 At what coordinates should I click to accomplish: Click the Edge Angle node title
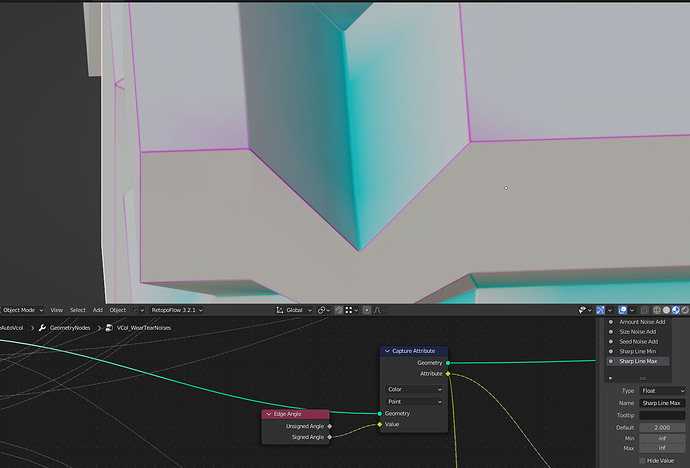[x=287, y=414]
